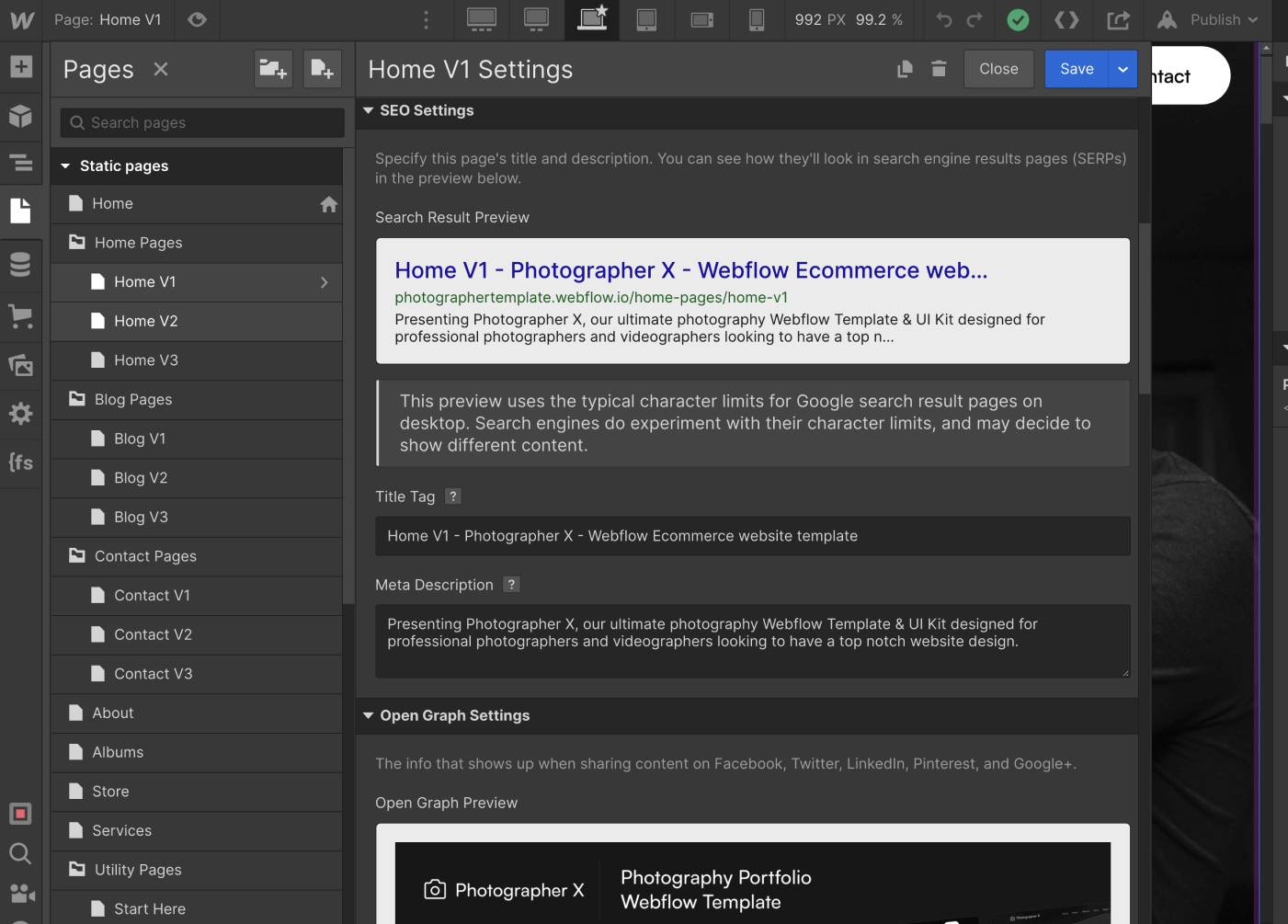Open the Home Pages folder
This screenshot has height=924, width=1288.
point(197,243)
